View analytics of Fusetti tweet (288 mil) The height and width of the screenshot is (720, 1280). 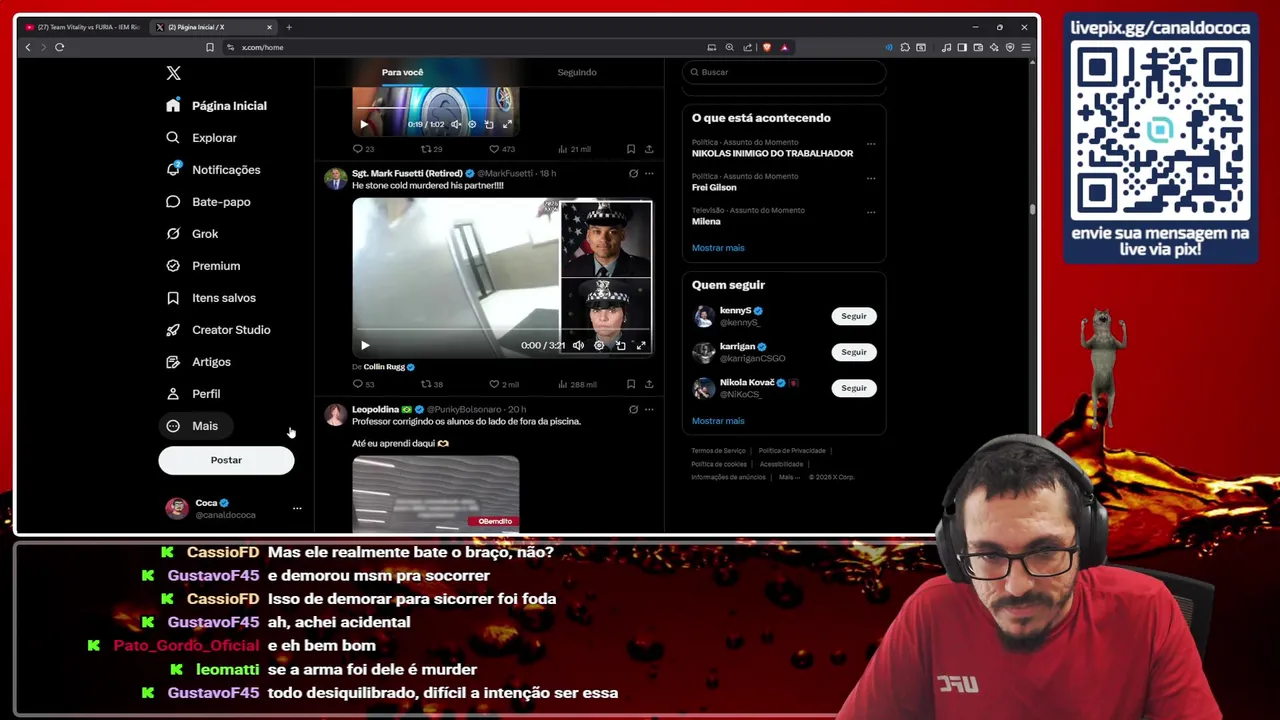577,384
